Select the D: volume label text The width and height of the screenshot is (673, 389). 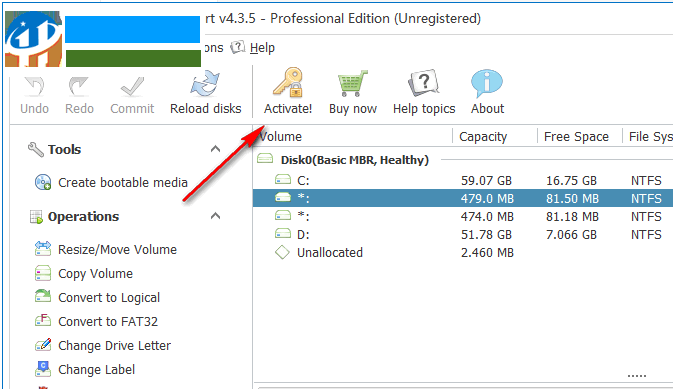(303, 234)
